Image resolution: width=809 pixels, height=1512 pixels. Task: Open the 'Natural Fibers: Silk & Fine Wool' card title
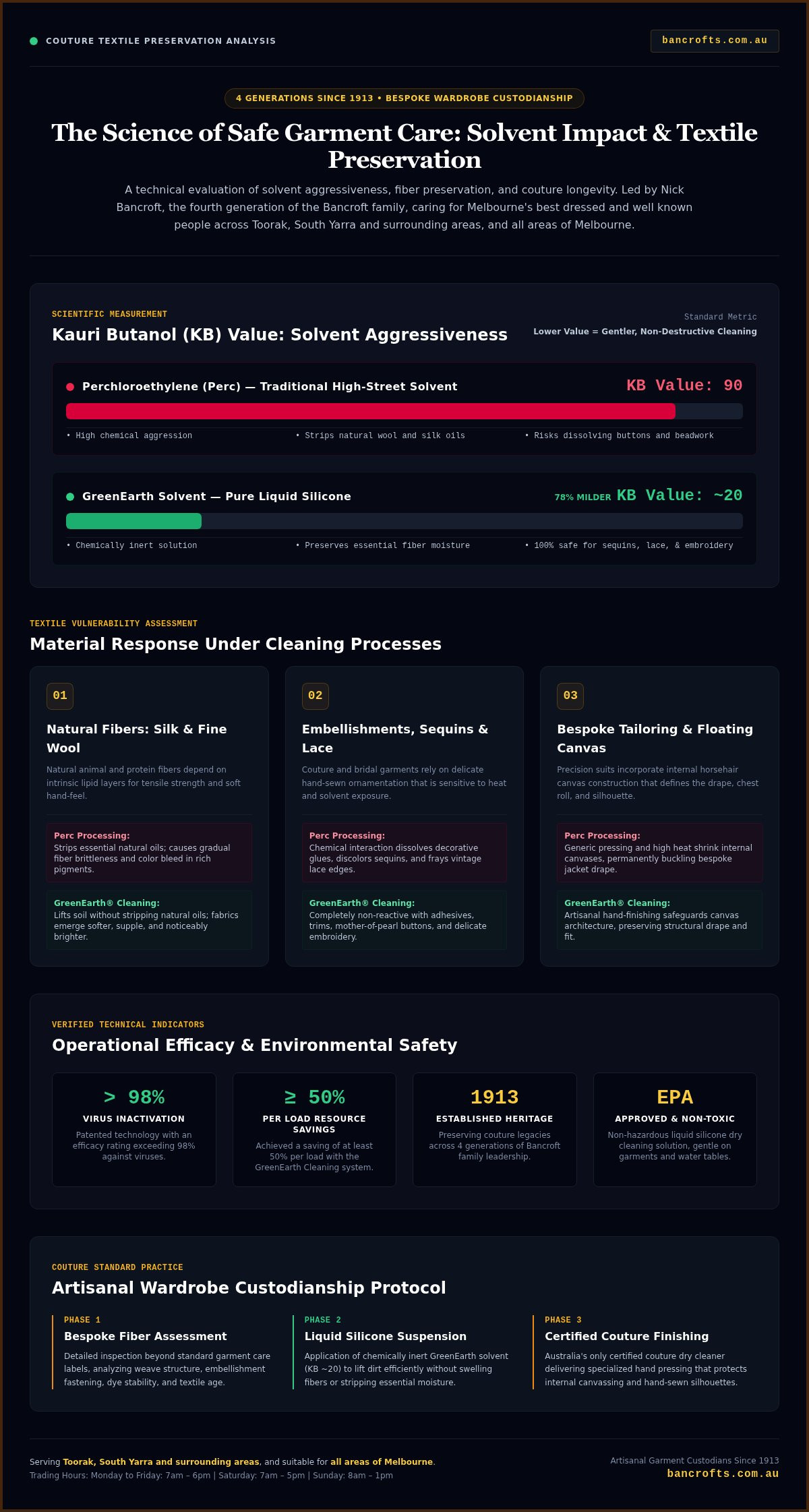tap(137, 739)
